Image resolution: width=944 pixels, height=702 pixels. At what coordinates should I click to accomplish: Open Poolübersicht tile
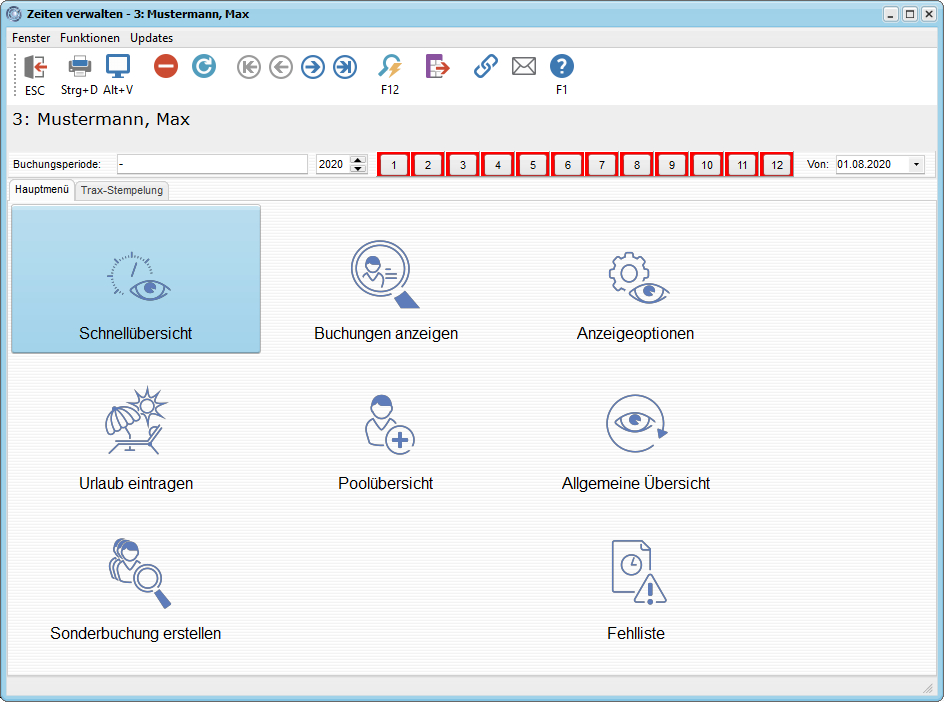386,443
